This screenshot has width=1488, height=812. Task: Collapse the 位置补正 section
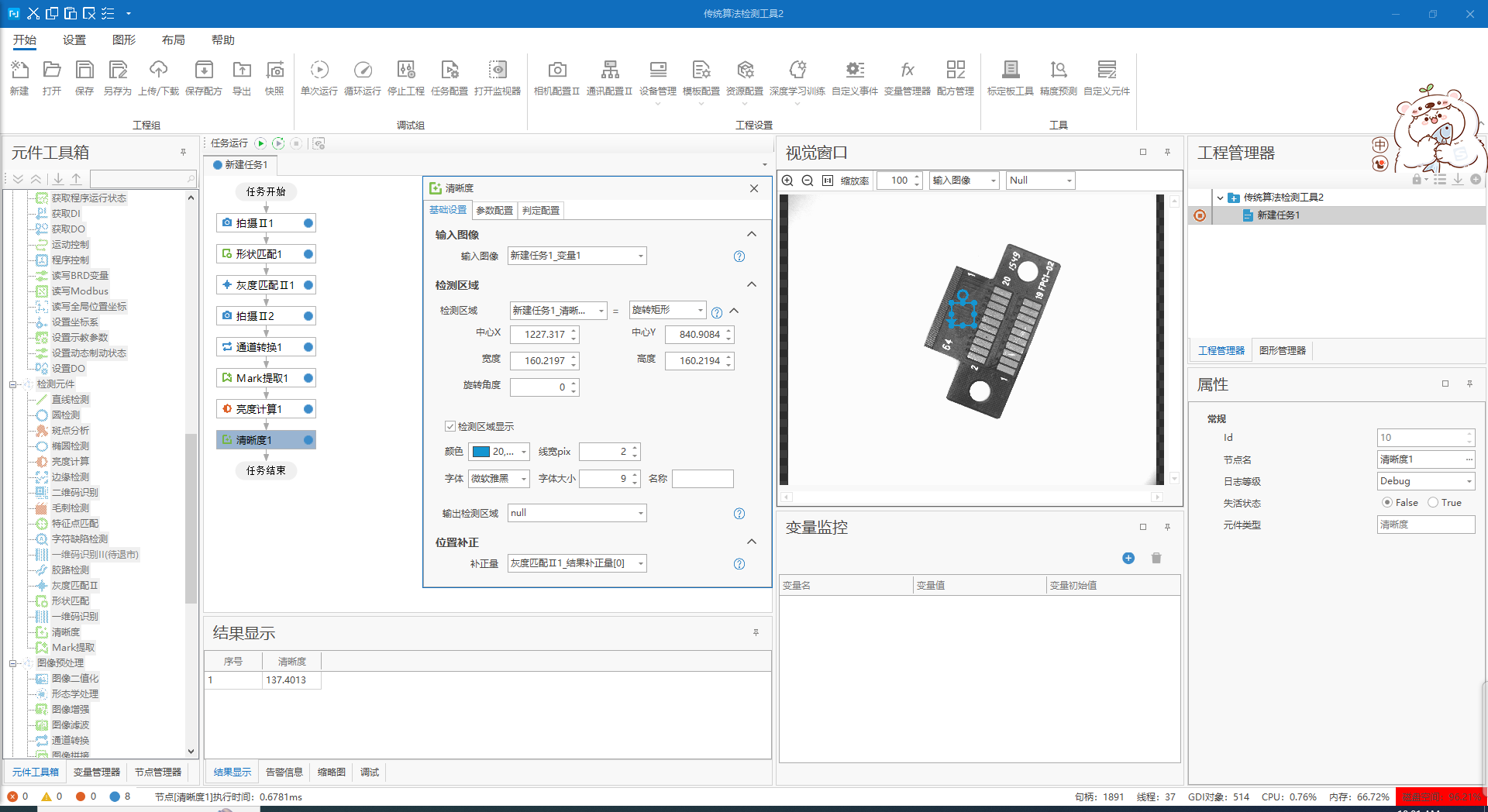[751, 542]
